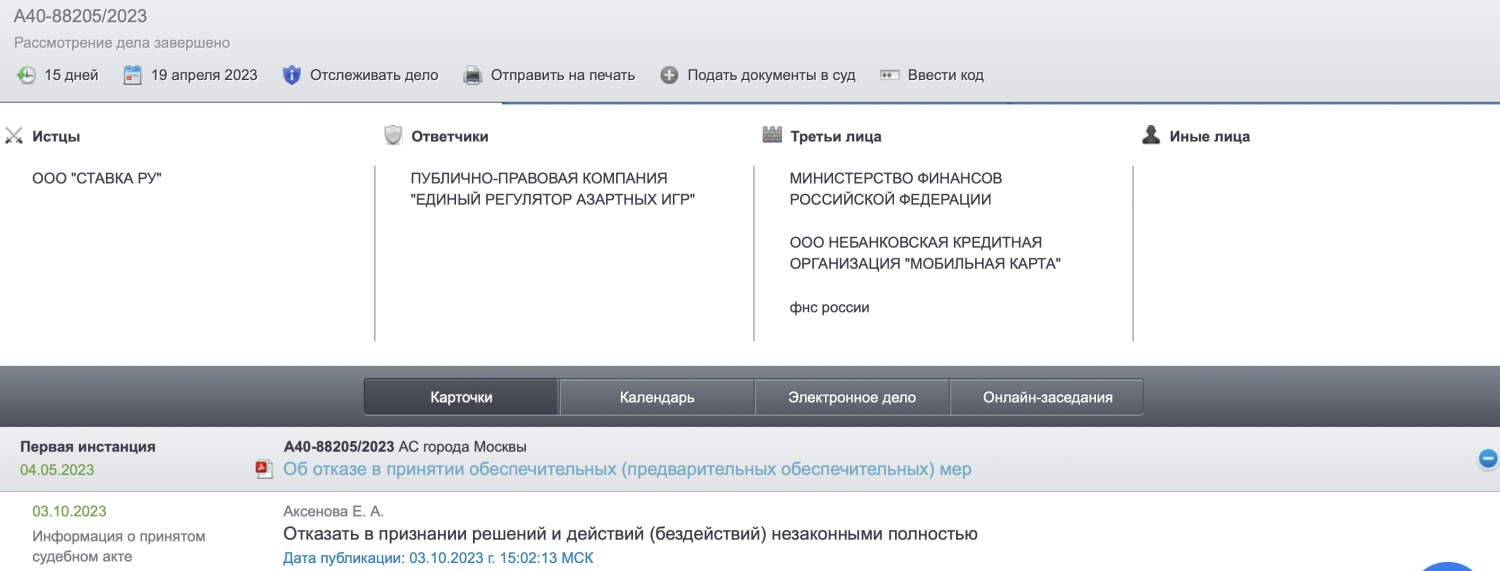Click the crossed swords Истцы icon

(14, 136)
